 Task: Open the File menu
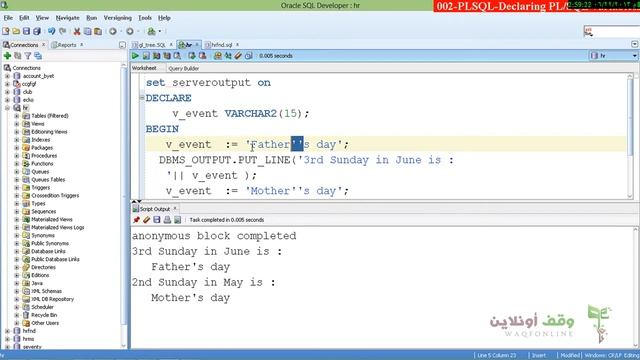[x=8, y=18]
